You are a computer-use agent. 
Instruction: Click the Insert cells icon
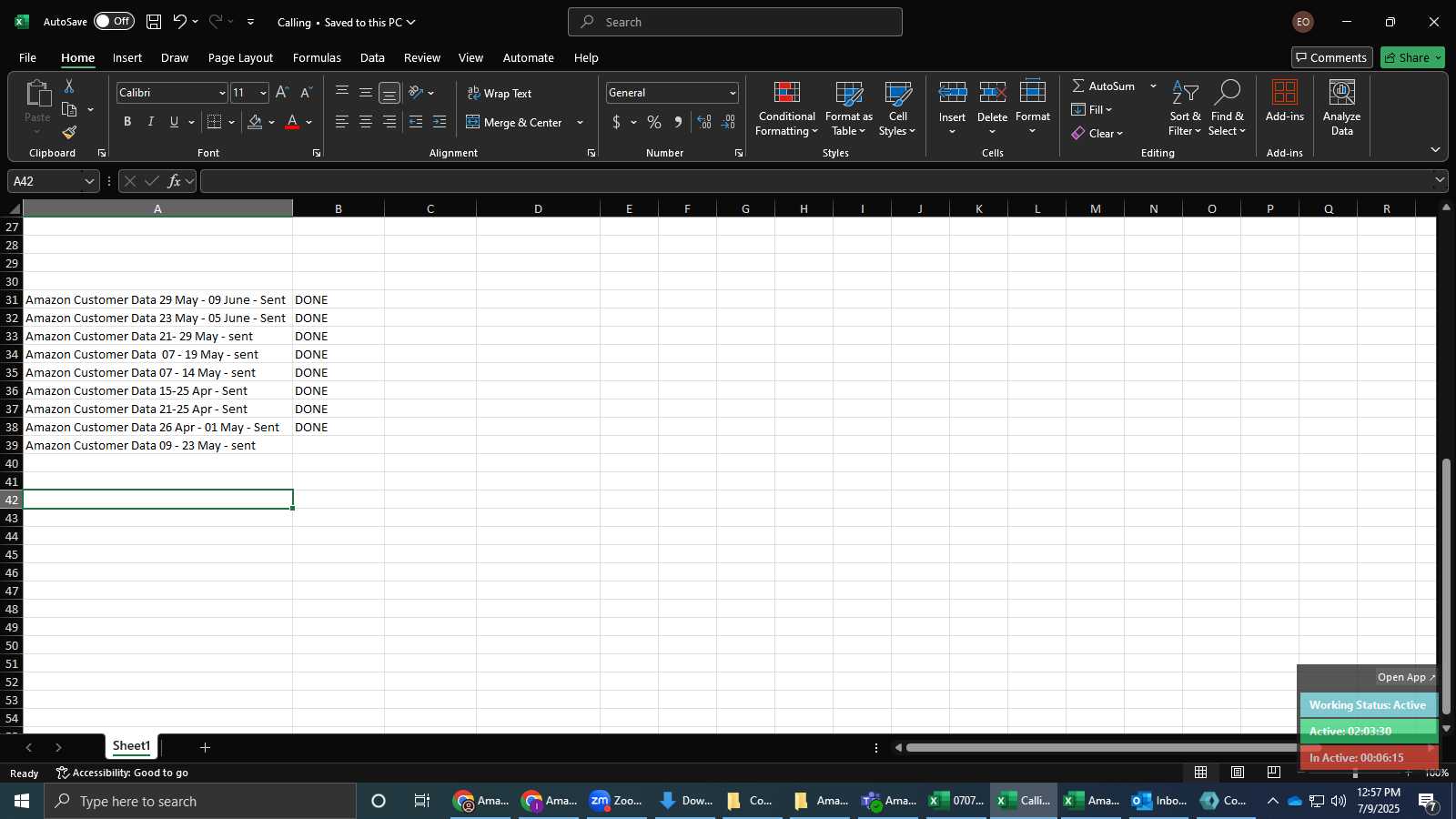[x=953, y=93]
